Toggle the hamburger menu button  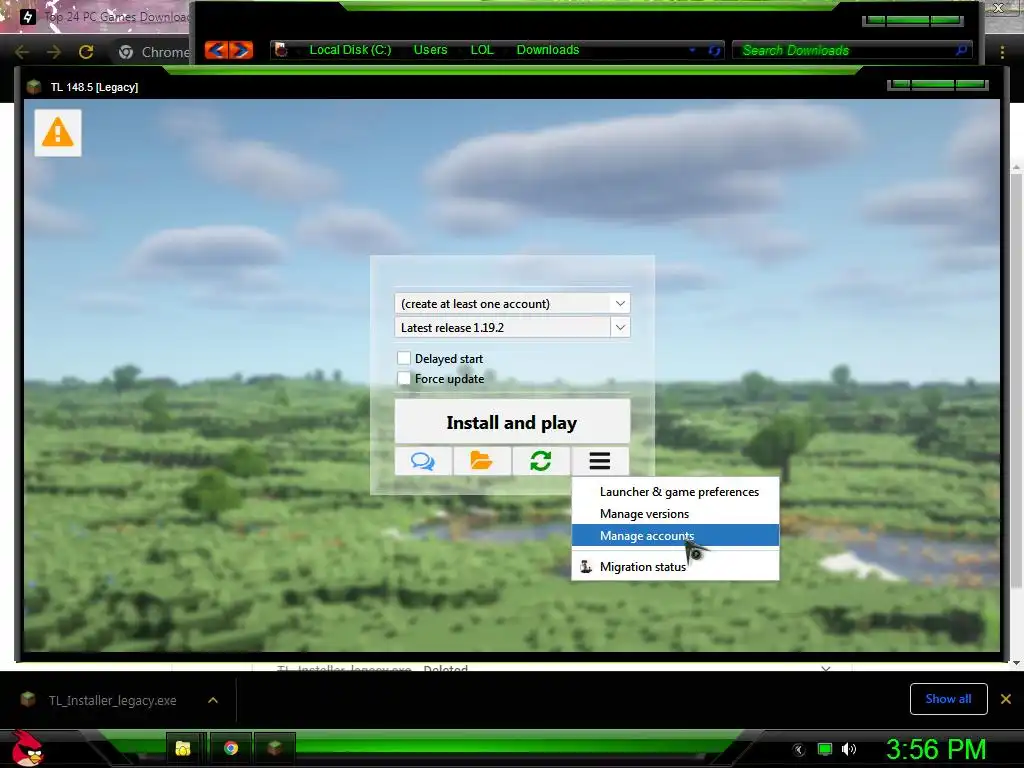(600, 461)
